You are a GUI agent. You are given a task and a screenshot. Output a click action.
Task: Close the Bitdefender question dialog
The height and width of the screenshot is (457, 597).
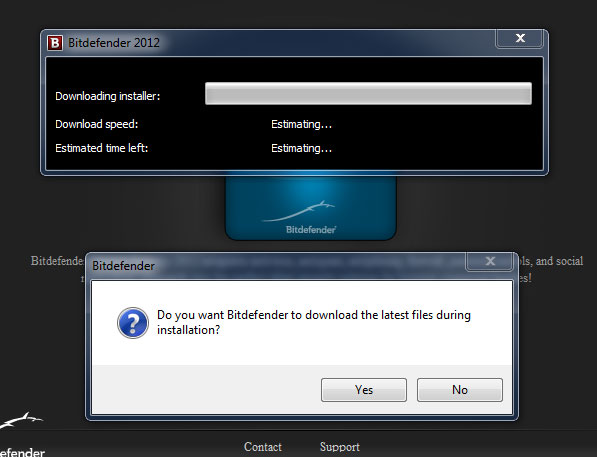(x=490, y=261)
